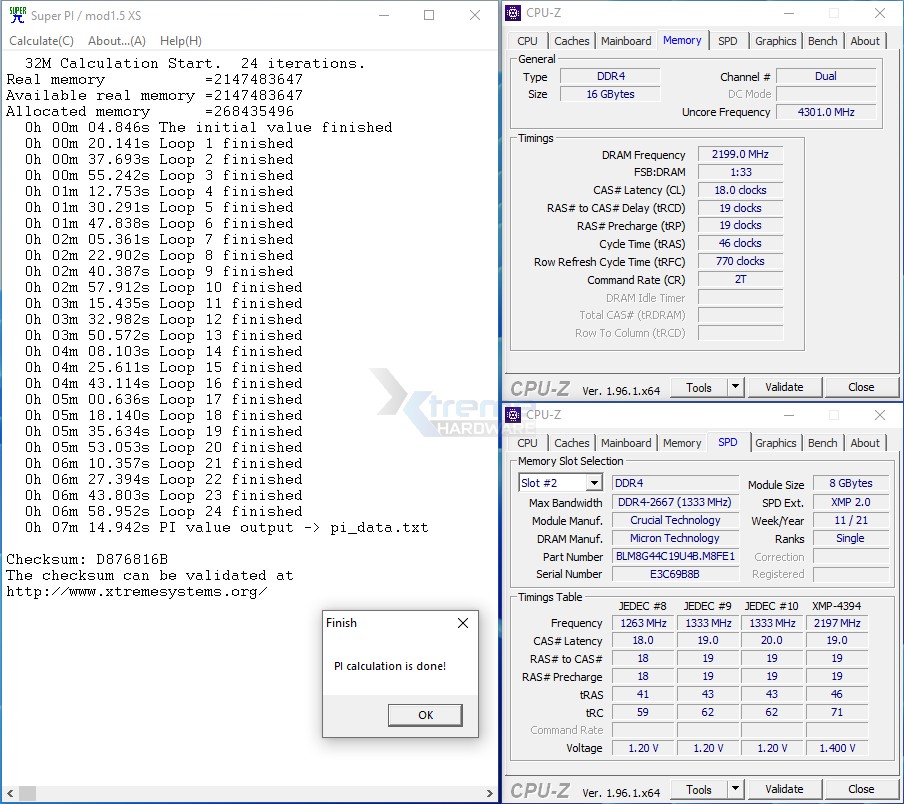The height and width of the screenshot is (804, 904).
Task: Click the Part Number field value
Action: click(x=675, y=556)
